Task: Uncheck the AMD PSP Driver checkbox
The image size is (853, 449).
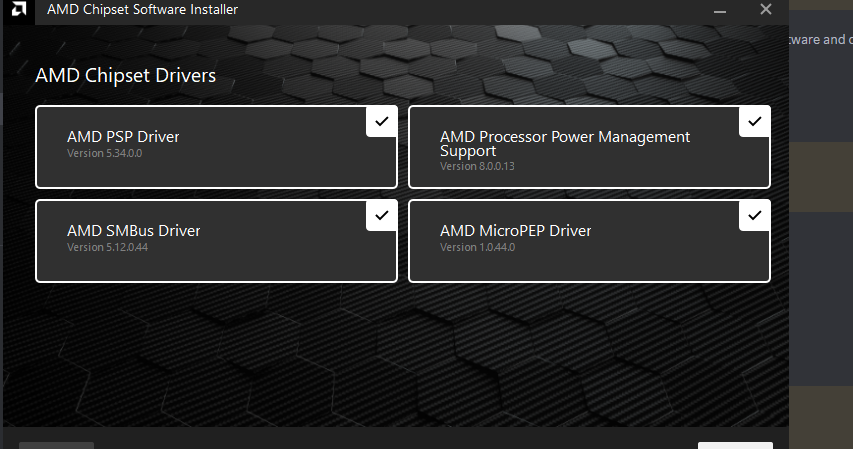Action: click(382, 121)
